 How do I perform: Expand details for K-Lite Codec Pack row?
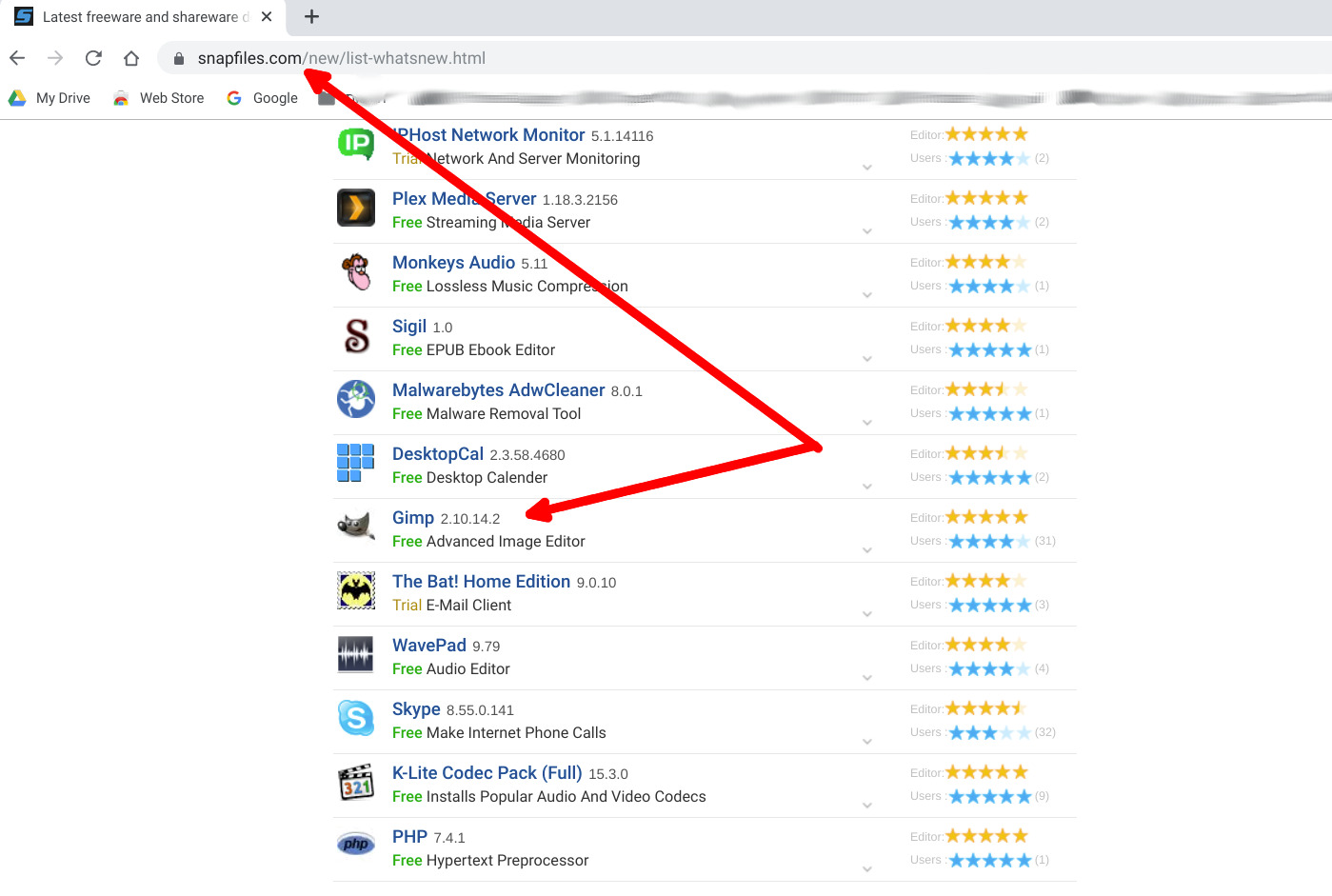pyautogui.click(x=867, y=806)
